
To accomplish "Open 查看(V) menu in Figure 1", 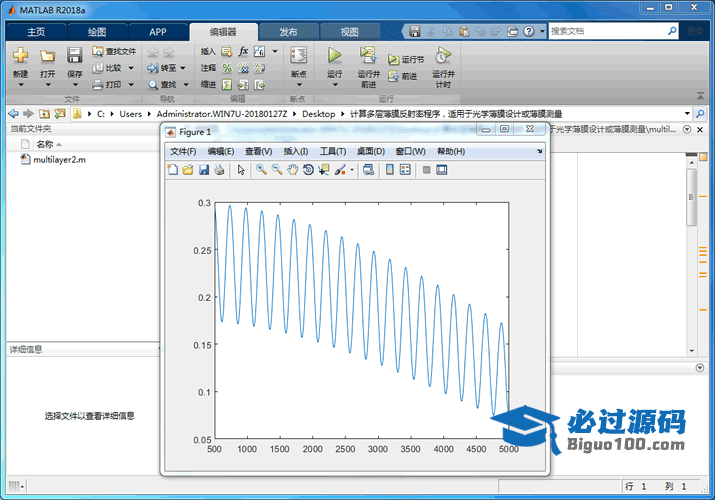I will click(259, 151).
